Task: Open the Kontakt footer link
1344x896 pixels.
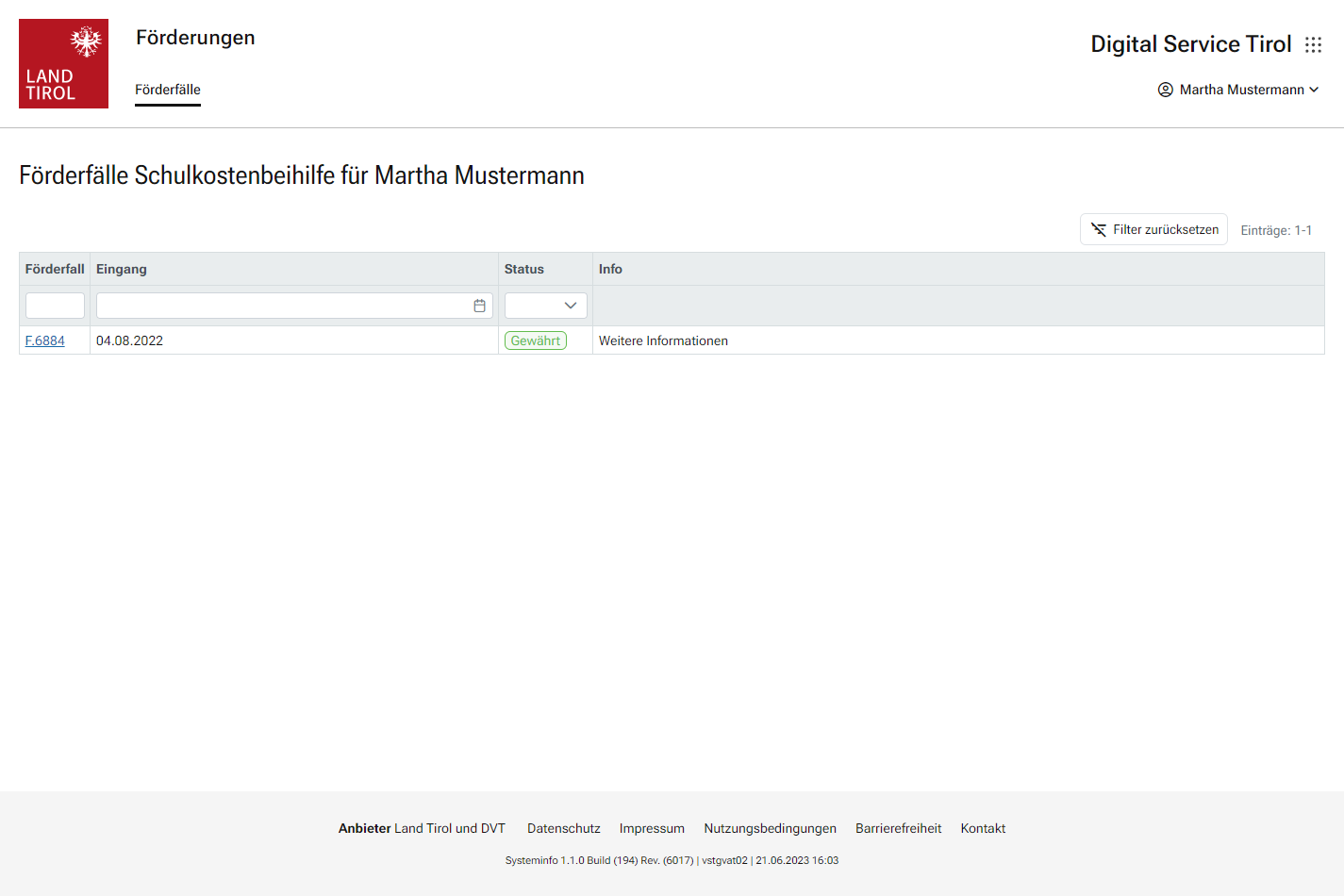Action: coord(983,828)
